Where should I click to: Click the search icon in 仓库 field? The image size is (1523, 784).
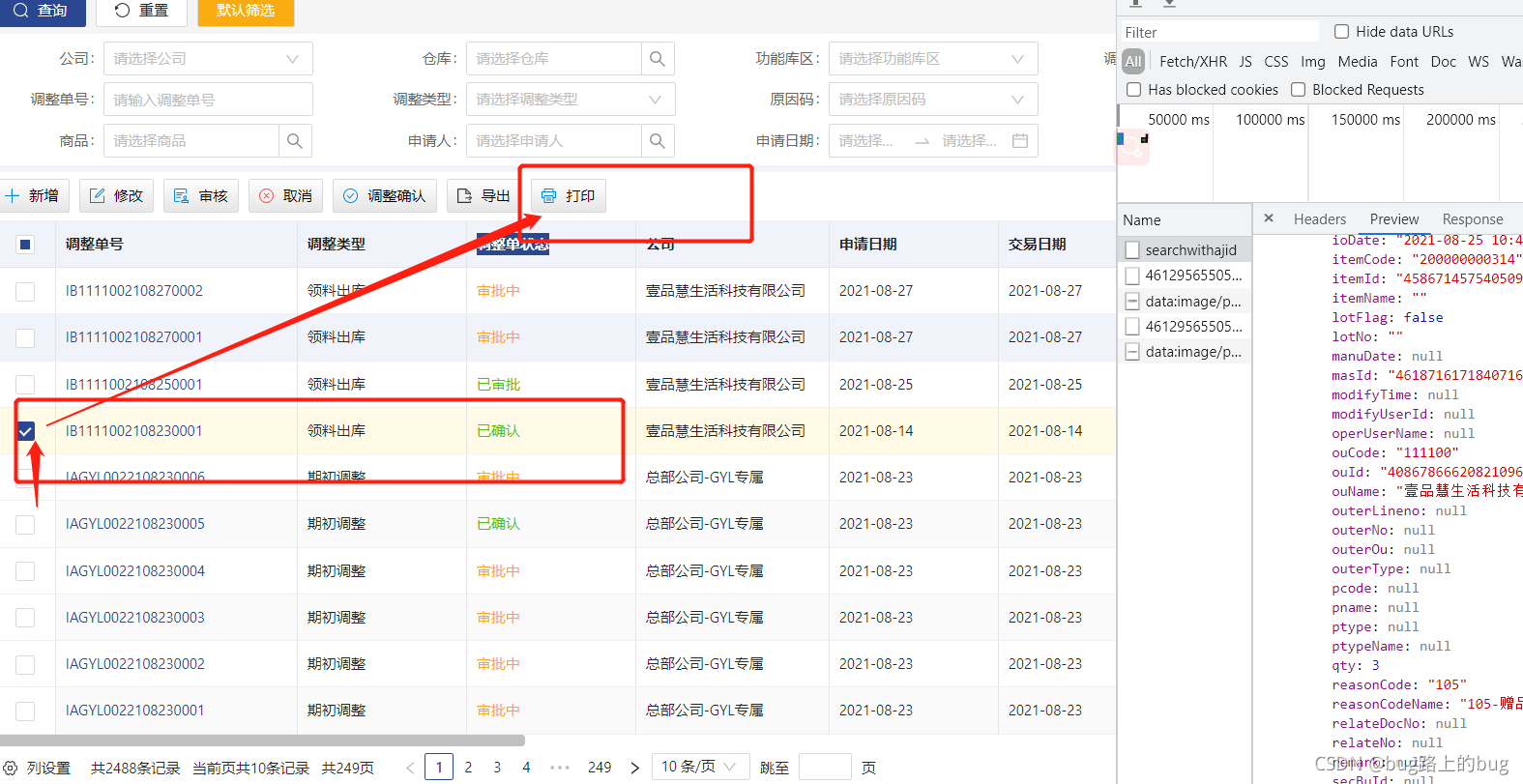658,59
